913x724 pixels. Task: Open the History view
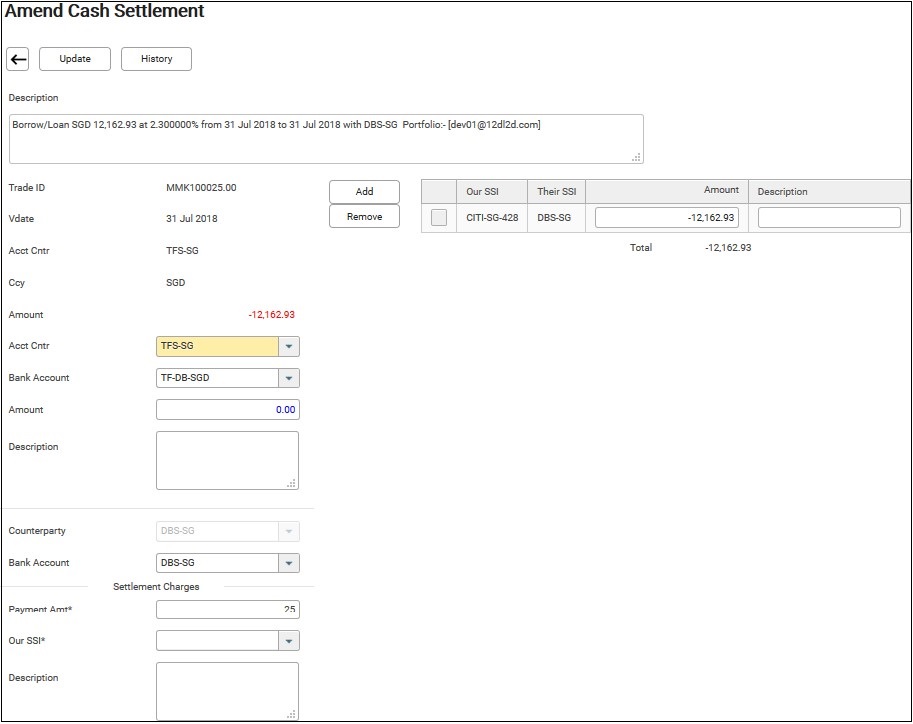156,59
